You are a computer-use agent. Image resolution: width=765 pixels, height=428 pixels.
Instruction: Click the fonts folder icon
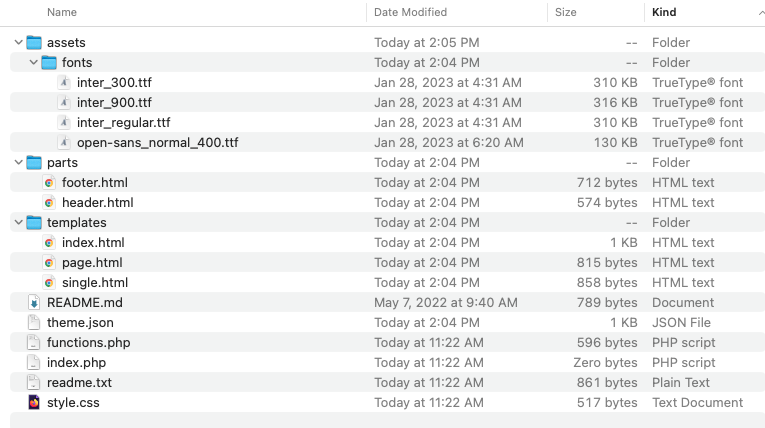point(49,62)
